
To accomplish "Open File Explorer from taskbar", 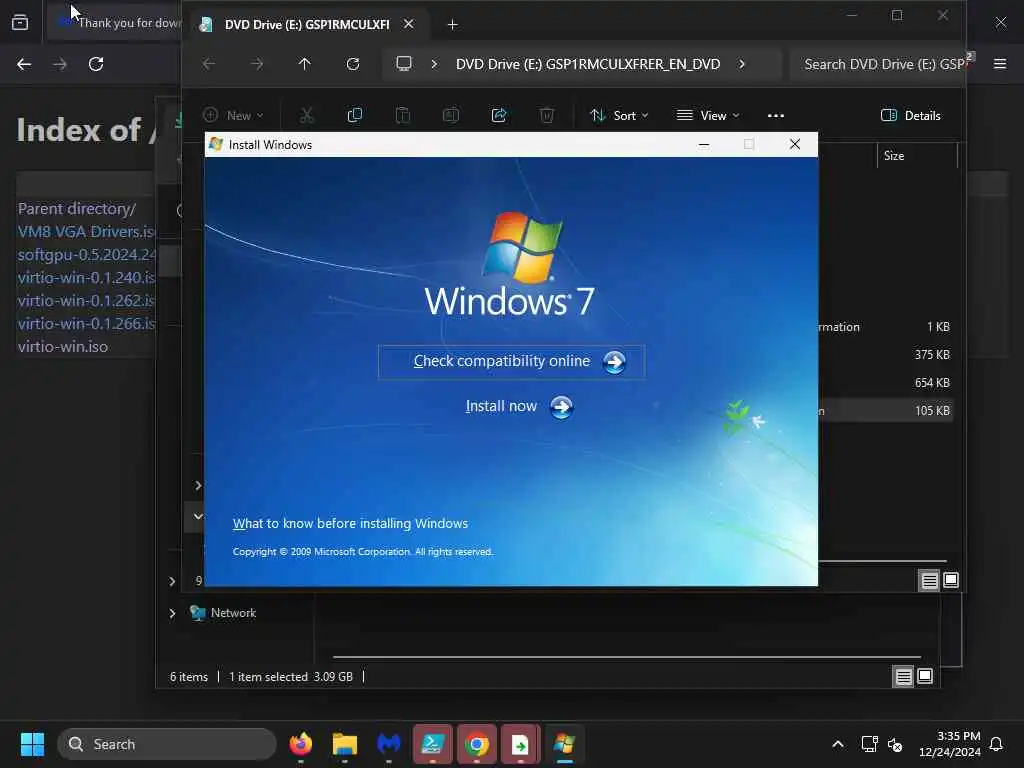I will point(345,744).
